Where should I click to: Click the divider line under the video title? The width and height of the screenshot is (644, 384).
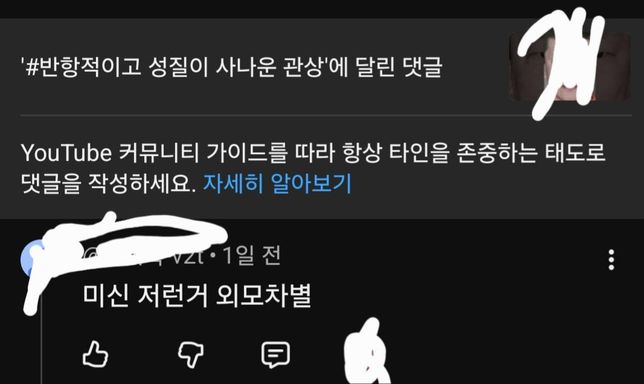click(x=326, y=116)
